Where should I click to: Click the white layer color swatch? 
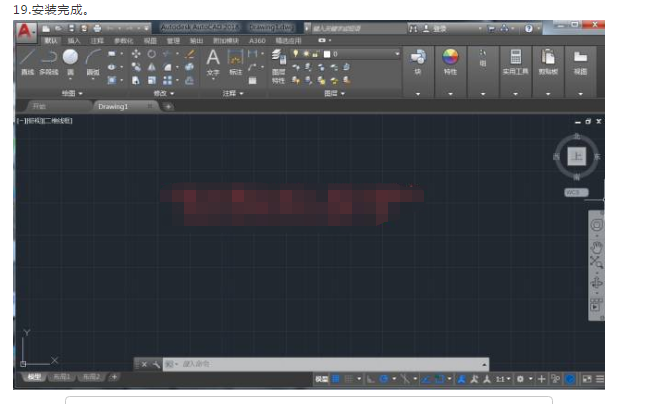(x=327, y=54)
